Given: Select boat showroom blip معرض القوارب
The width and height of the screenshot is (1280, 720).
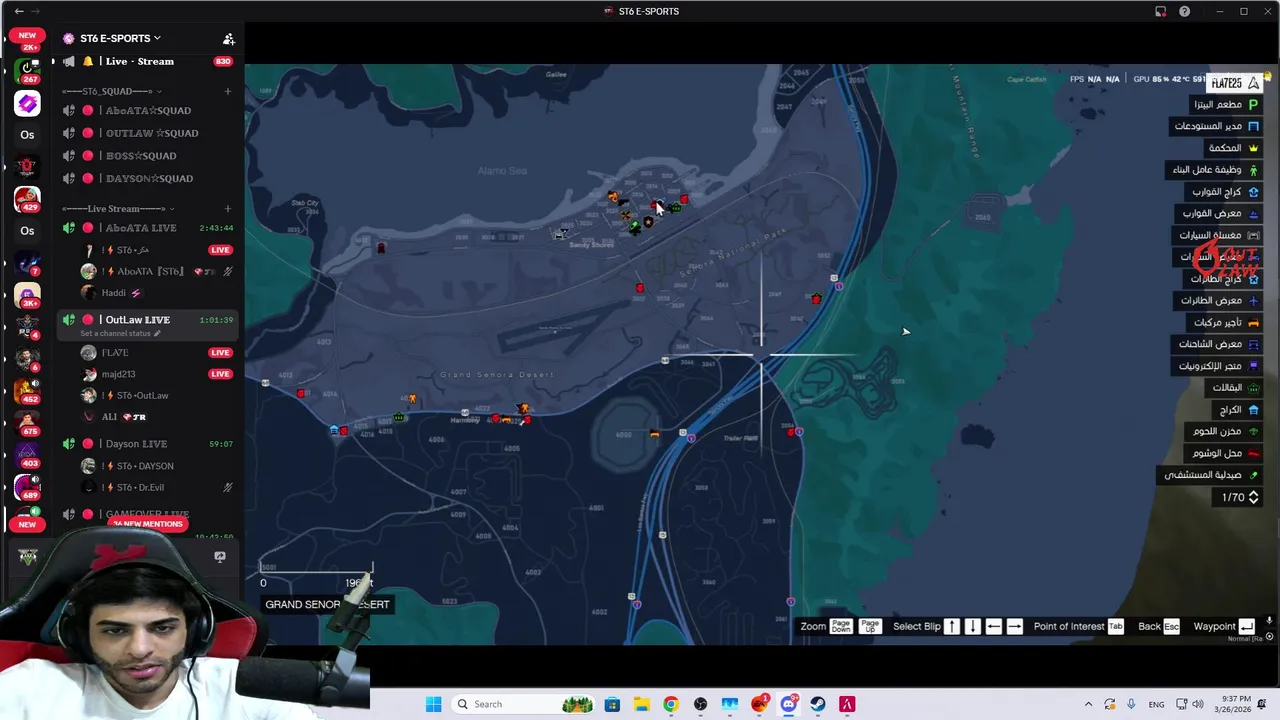Looking at the screenshot, I should click(1220, 213).
